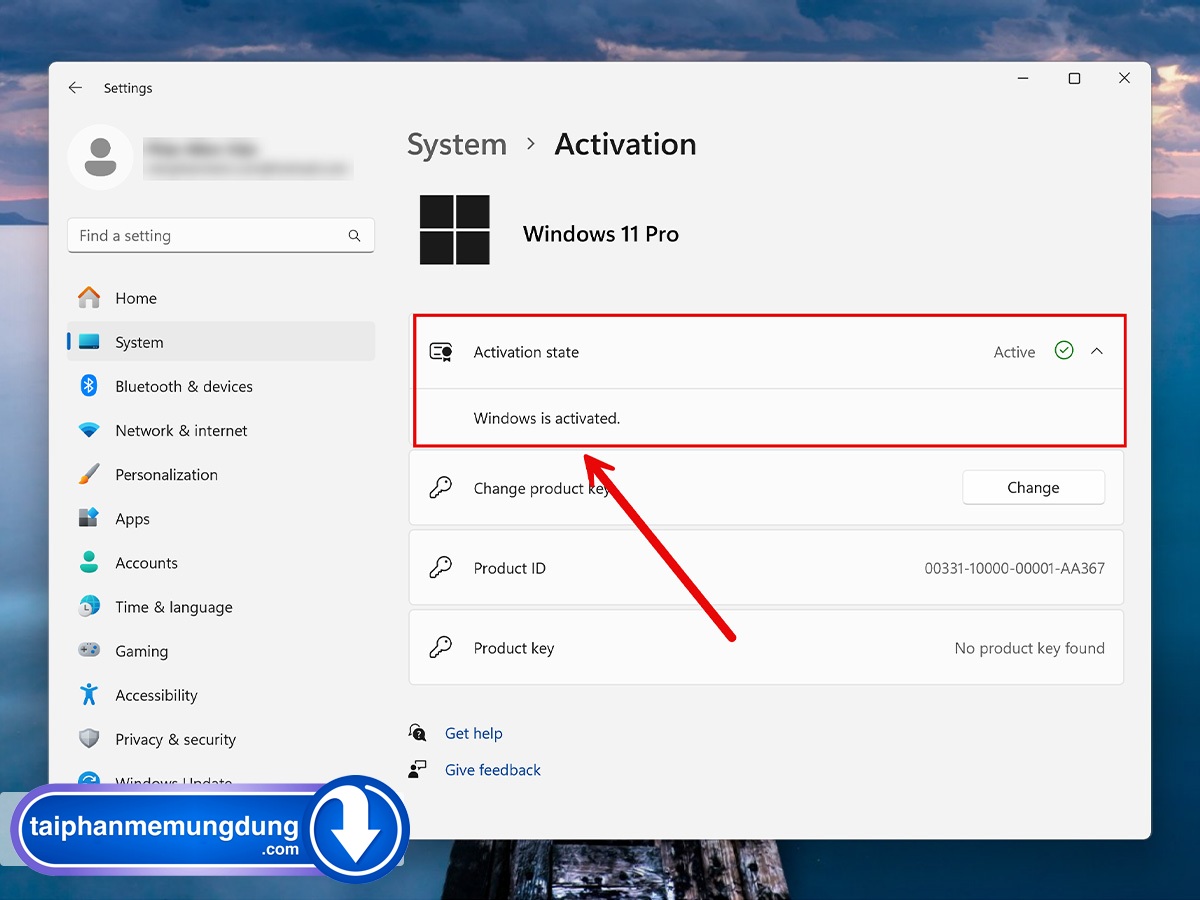
Task: Click the Windows 11 Pro logo
Action: pyautogui.click(x=455, y=230)
